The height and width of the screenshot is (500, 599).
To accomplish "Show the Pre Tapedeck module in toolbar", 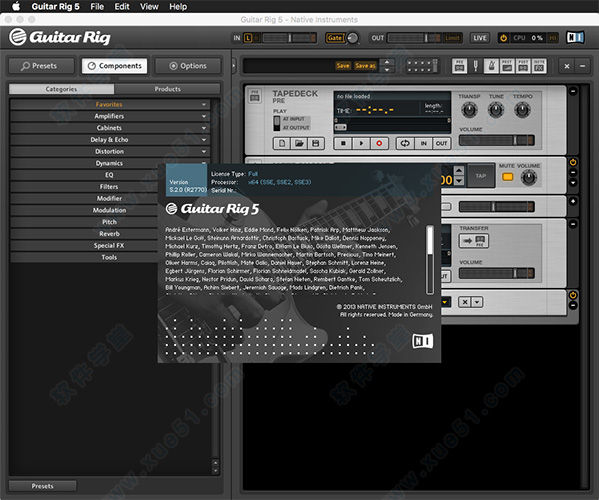I will click(460, 66).
